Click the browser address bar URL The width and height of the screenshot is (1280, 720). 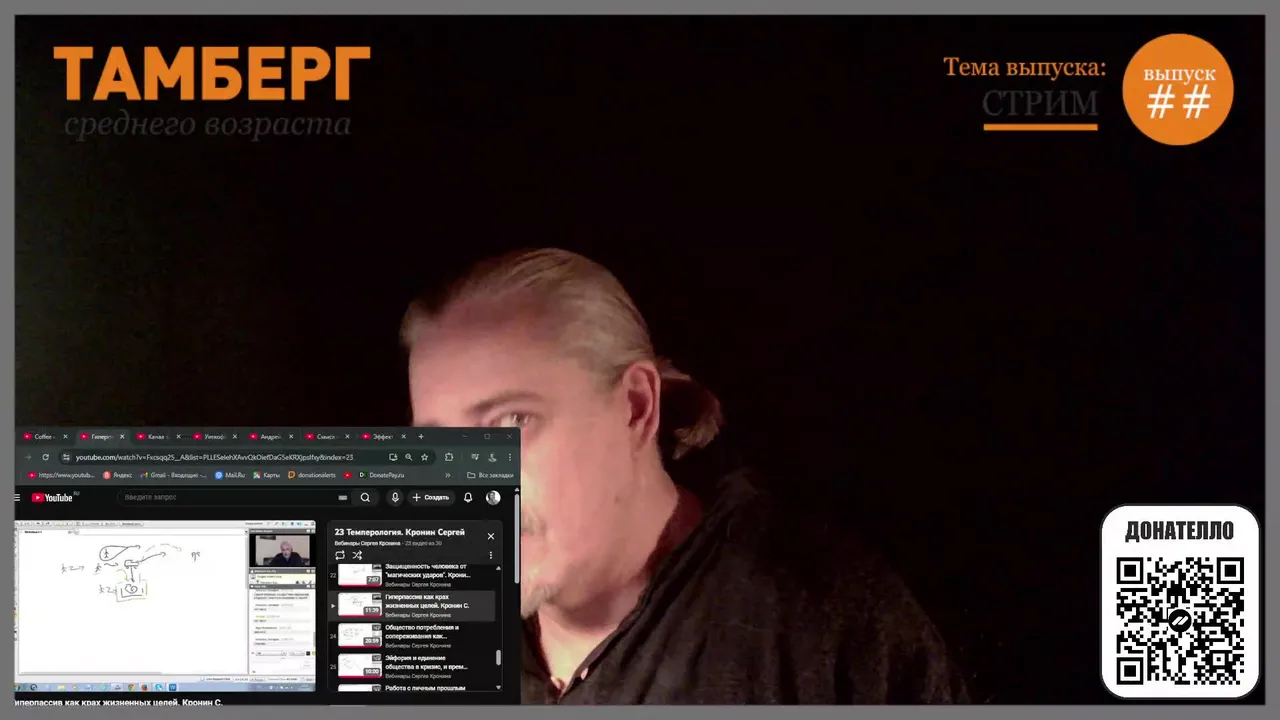(214, 457)
